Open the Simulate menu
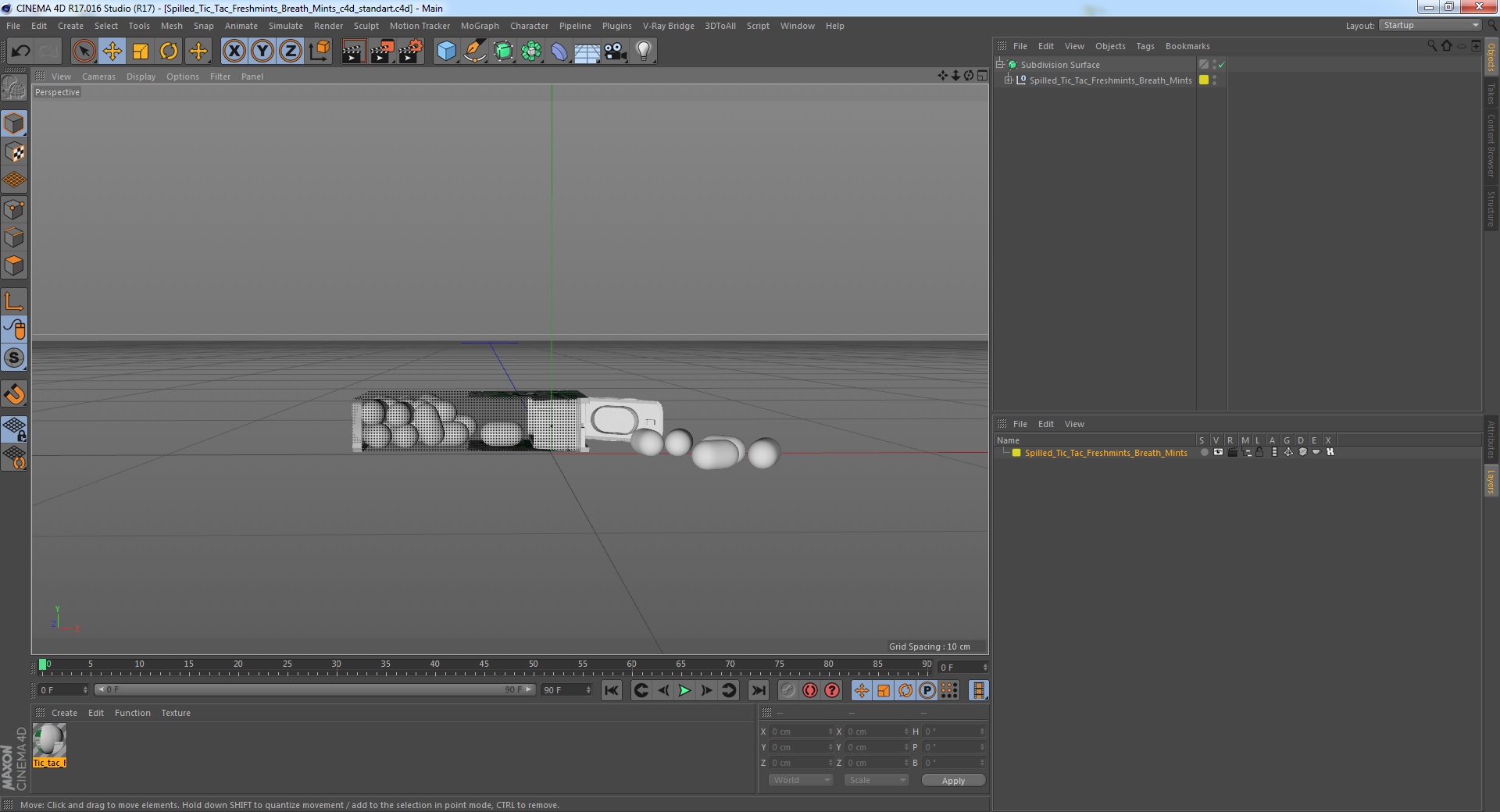The width and height of the screenshot is (1500, 812). tap(286, 26)
